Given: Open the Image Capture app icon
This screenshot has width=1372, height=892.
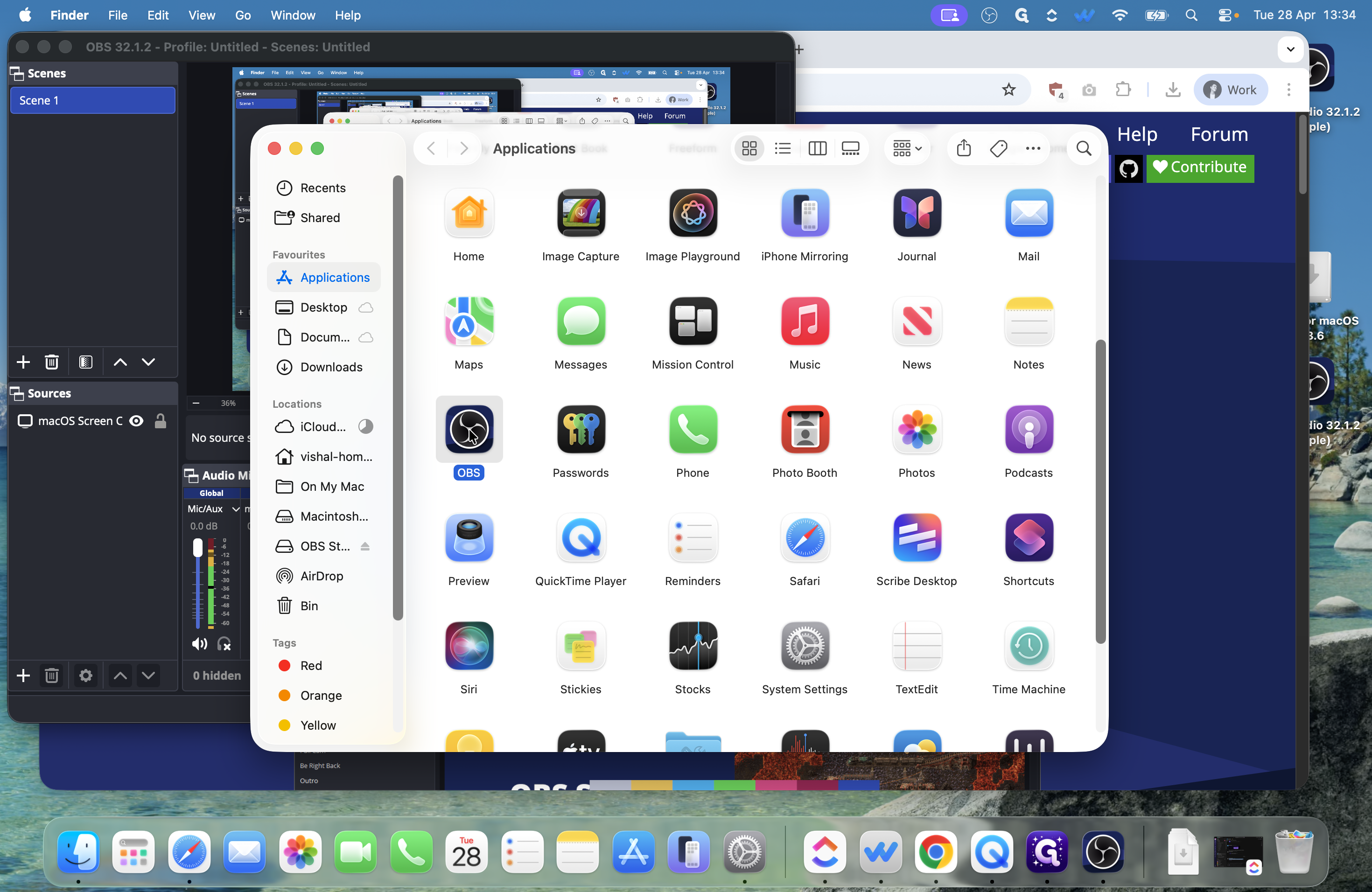Looking at the screenshot, I should pos(581,213).
